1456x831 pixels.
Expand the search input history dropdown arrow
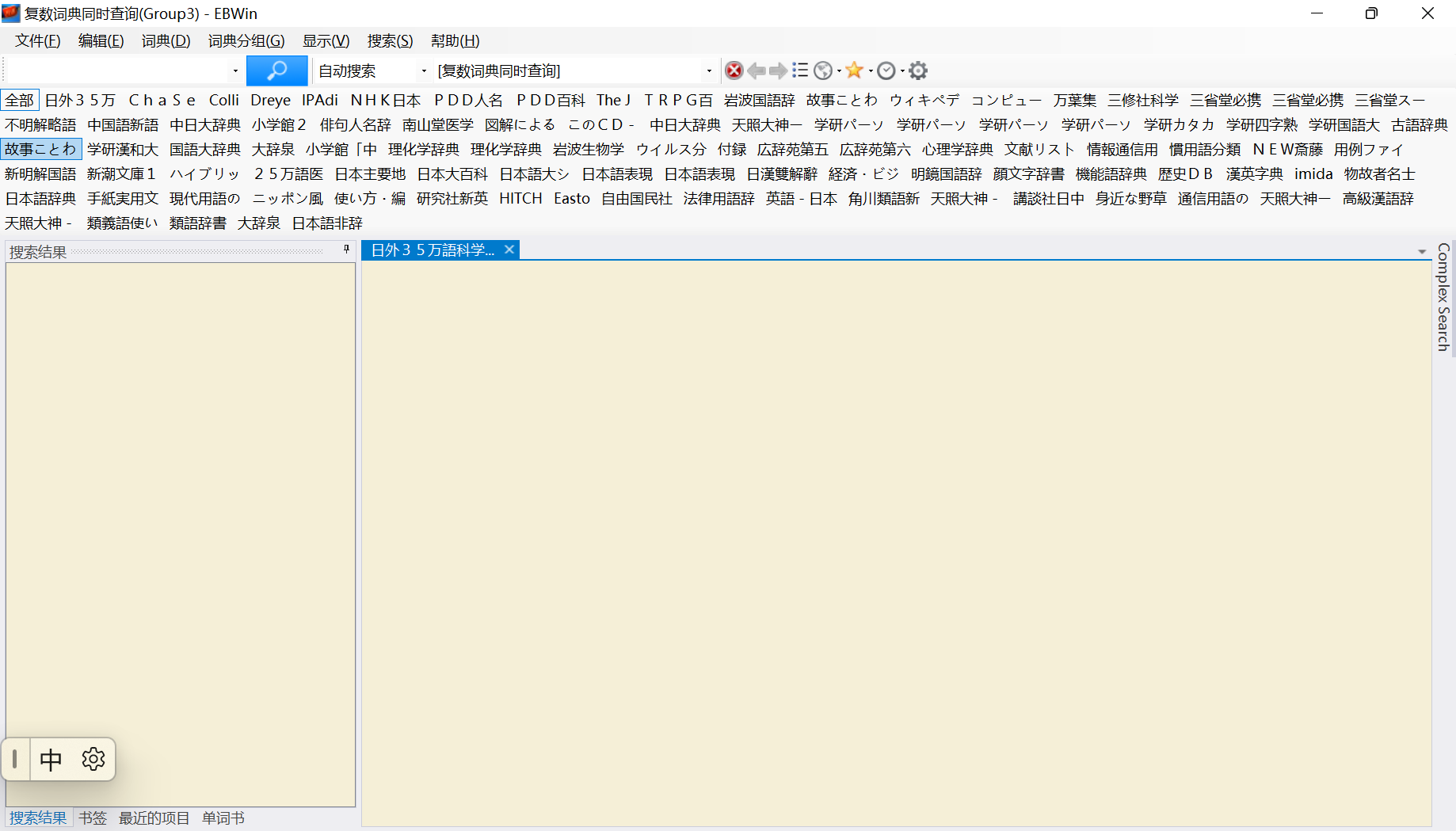coord(235,71)
